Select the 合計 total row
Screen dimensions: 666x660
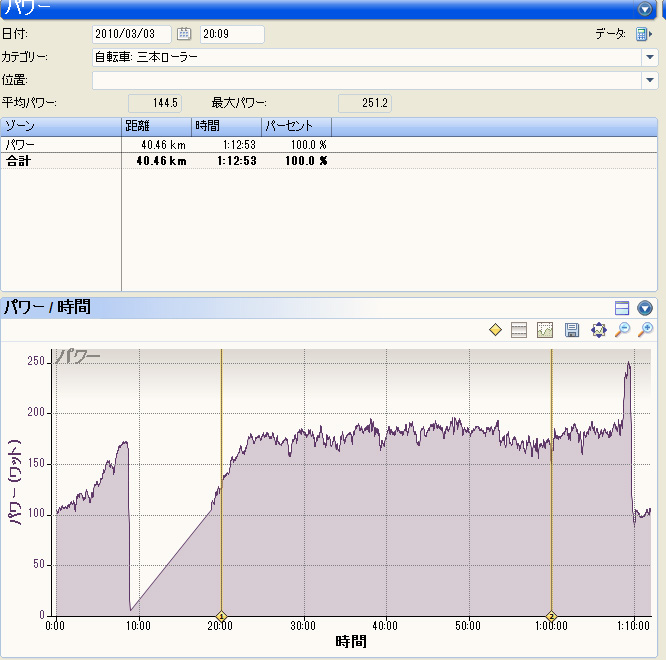tap(329, 161)
